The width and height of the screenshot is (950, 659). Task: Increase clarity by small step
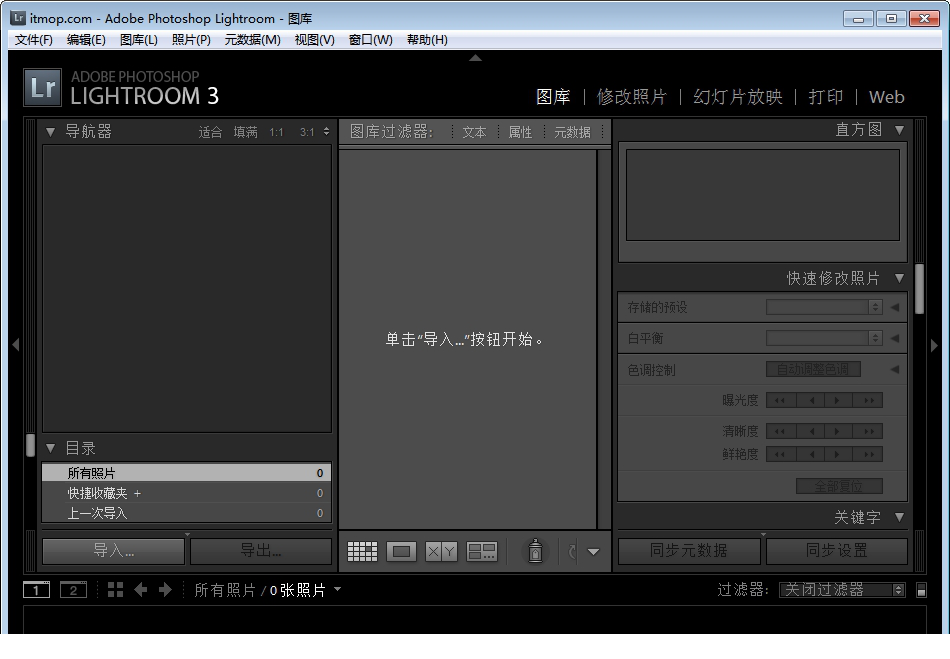pos(839,431)
